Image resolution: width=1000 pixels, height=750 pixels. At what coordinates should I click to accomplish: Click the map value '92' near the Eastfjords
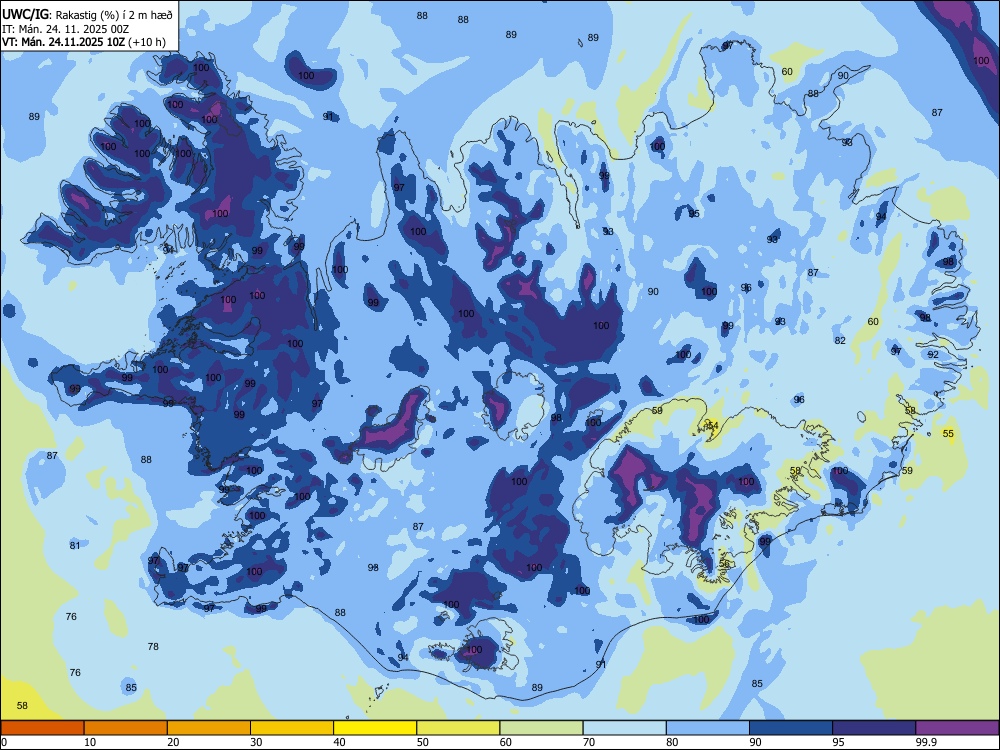(933, 354)
